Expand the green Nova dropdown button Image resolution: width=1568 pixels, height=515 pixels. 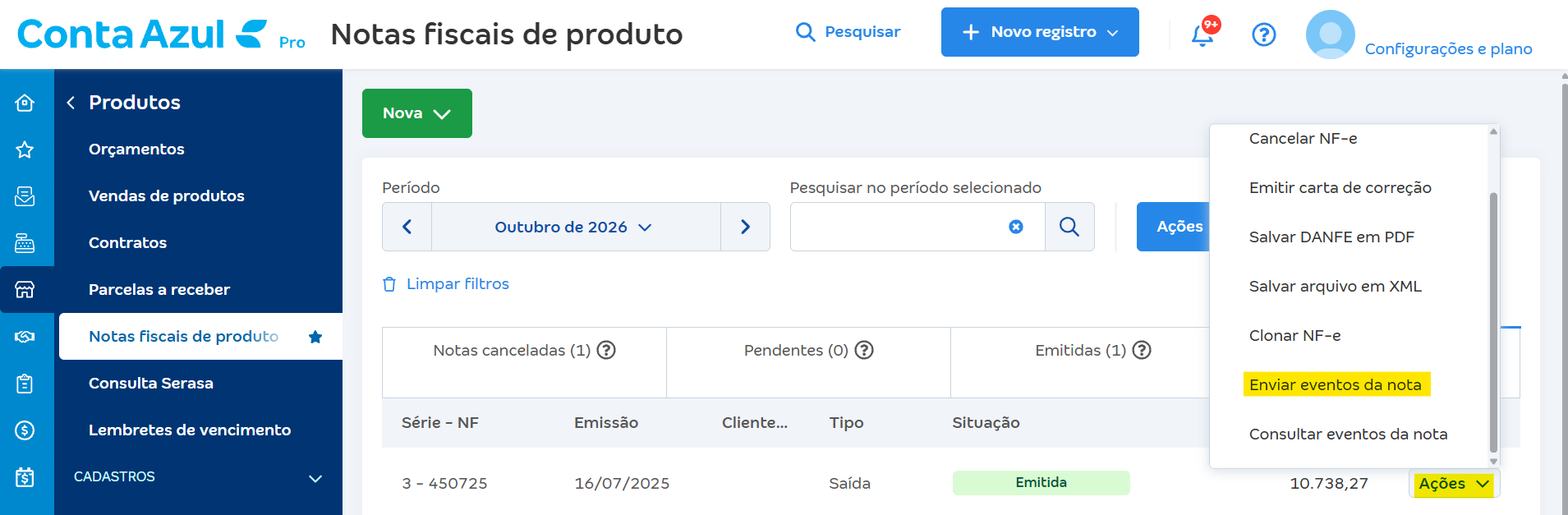(x=417, y=113)
